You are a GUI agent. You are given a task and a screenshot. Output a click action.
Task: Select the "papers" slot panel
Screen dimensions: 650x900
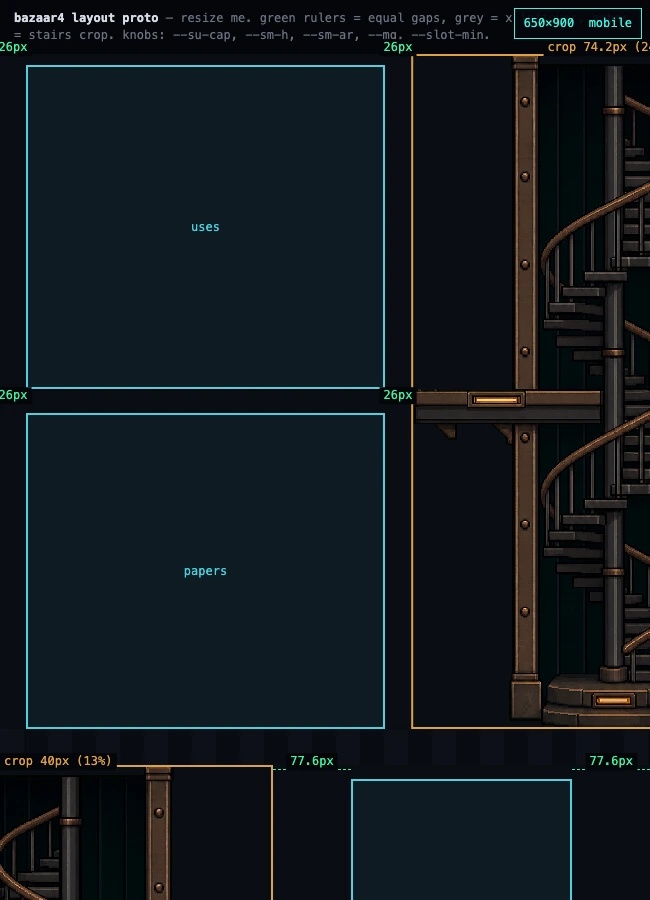tap(205, 571)
